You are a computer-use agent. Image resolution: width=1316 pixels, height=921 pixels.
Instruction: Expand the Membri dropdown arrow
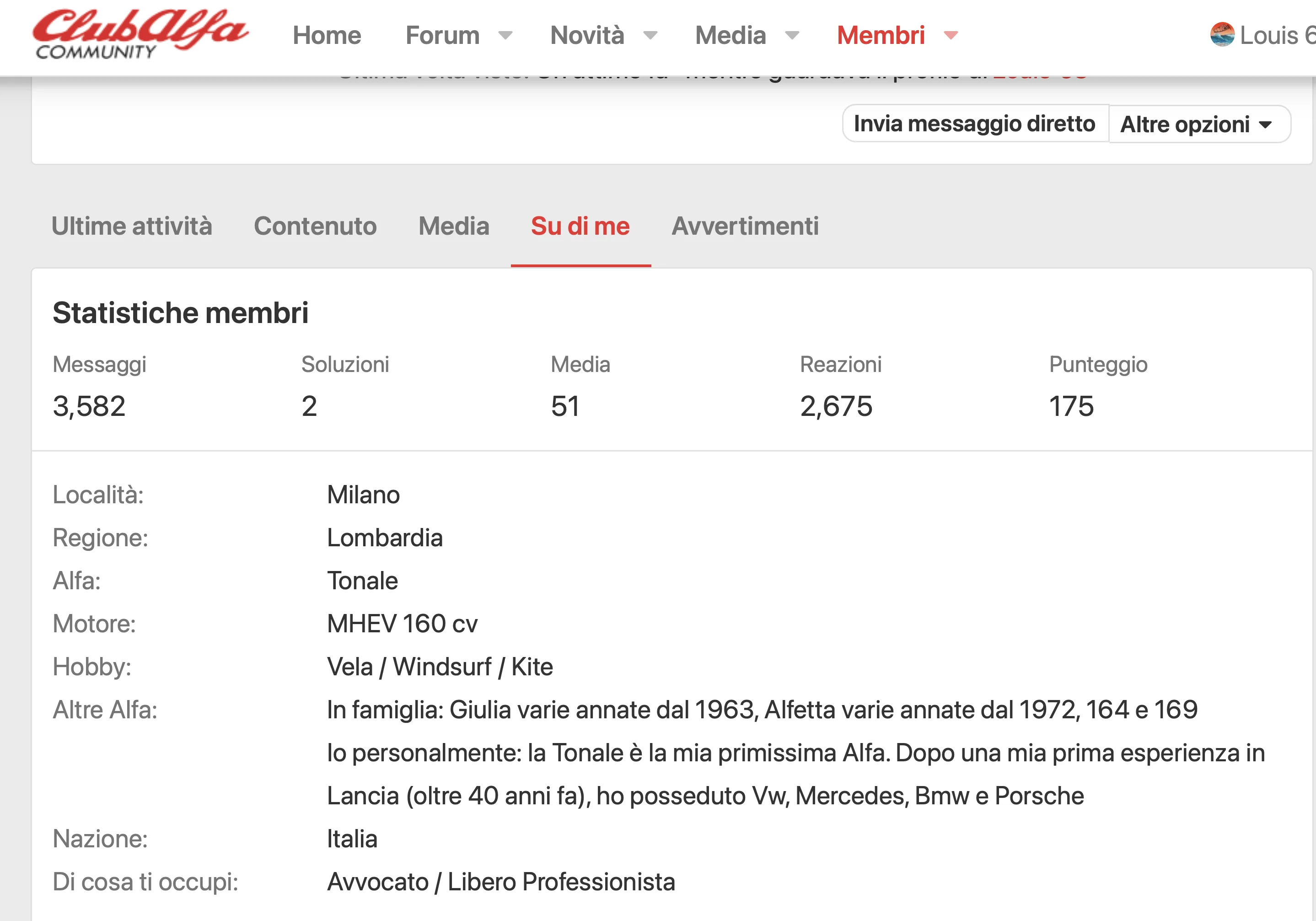[x=951, y=36]
